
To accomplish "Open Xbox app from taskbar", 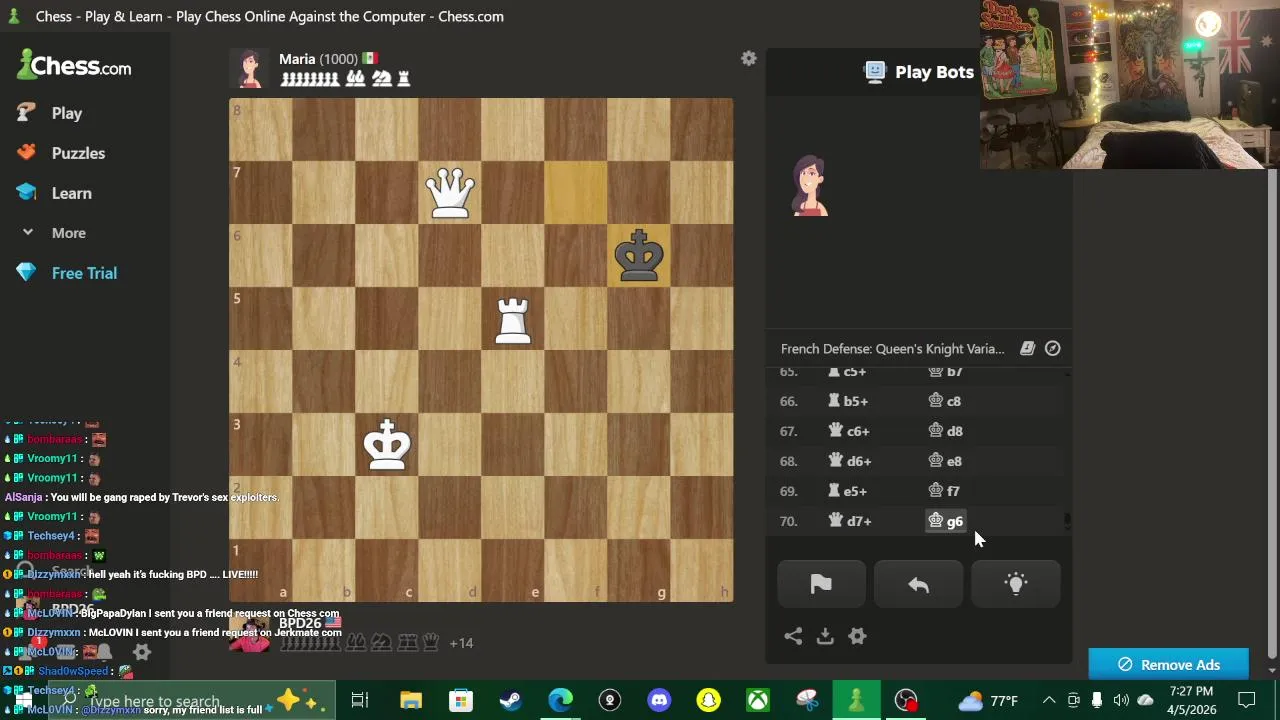I will tap(758, 701).
